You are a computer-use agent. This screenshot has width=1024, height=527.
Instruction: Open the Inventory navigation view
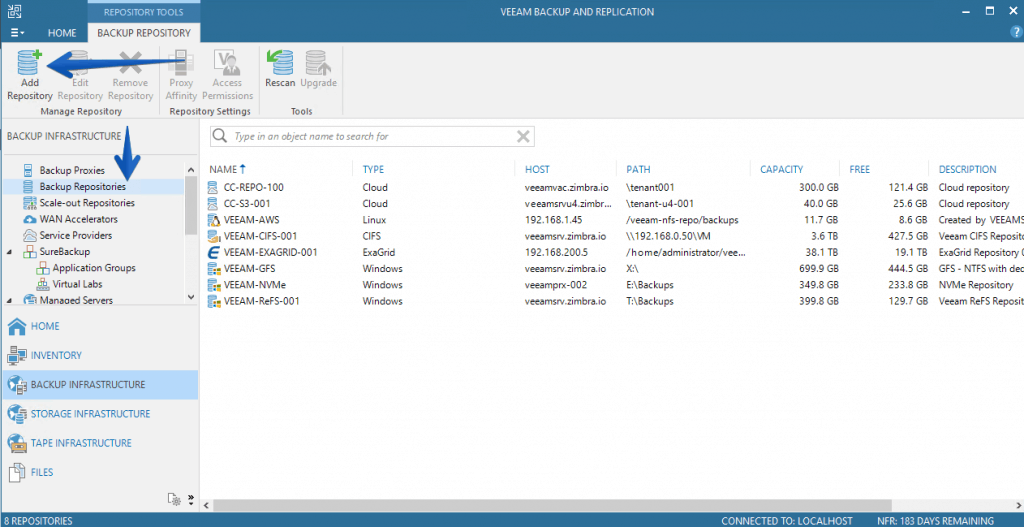pos(56,355)
